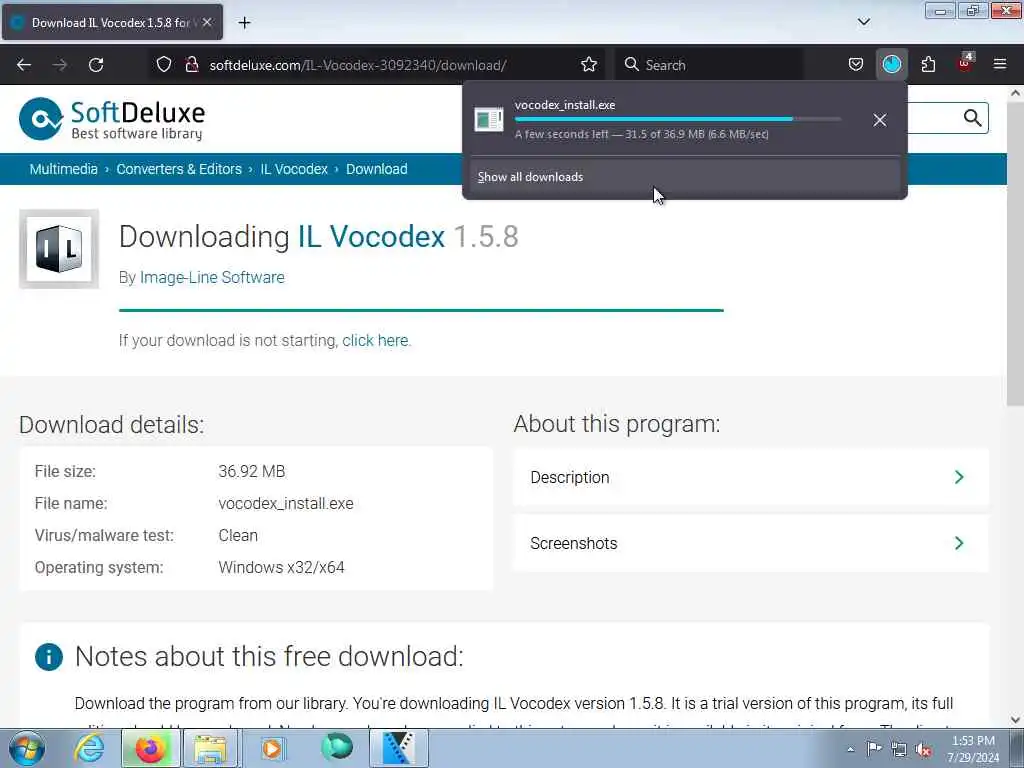Click the Description chevron arrow
The image size is (1024, 768).
click(x=959, y=477)
